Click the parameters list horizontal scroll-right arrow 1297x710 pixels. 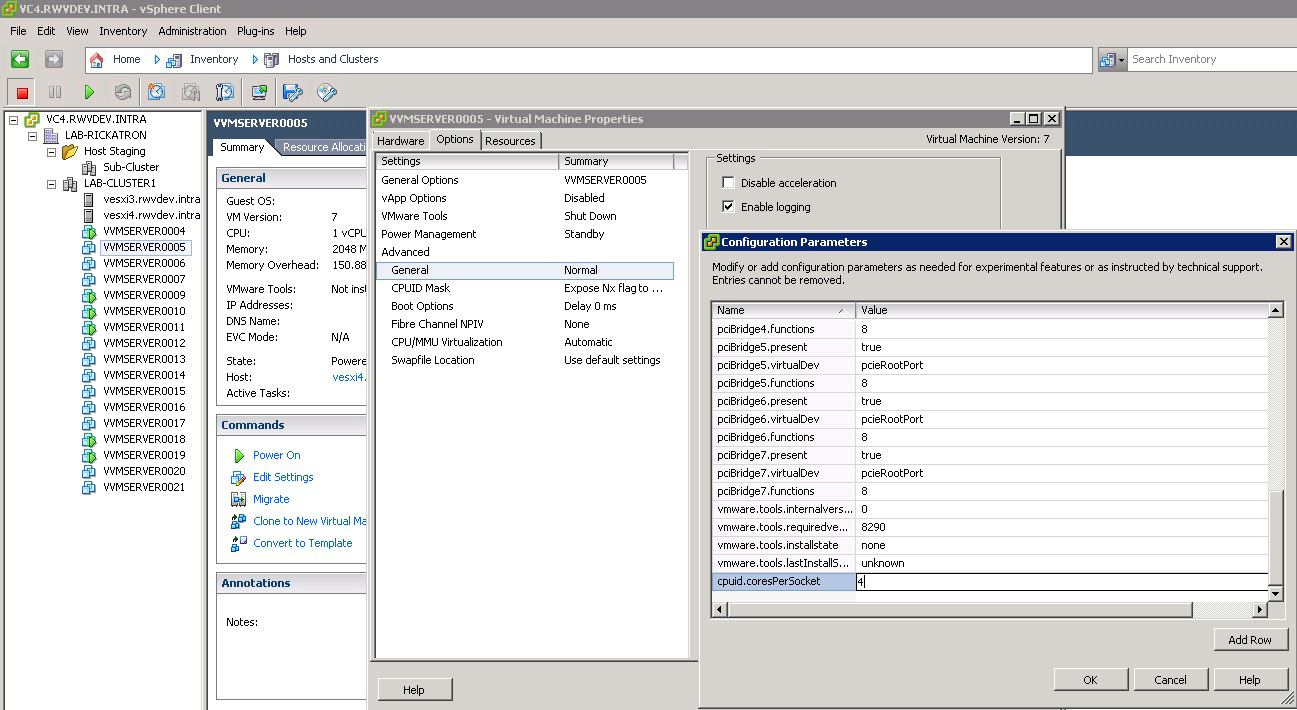coord(1260,609)
